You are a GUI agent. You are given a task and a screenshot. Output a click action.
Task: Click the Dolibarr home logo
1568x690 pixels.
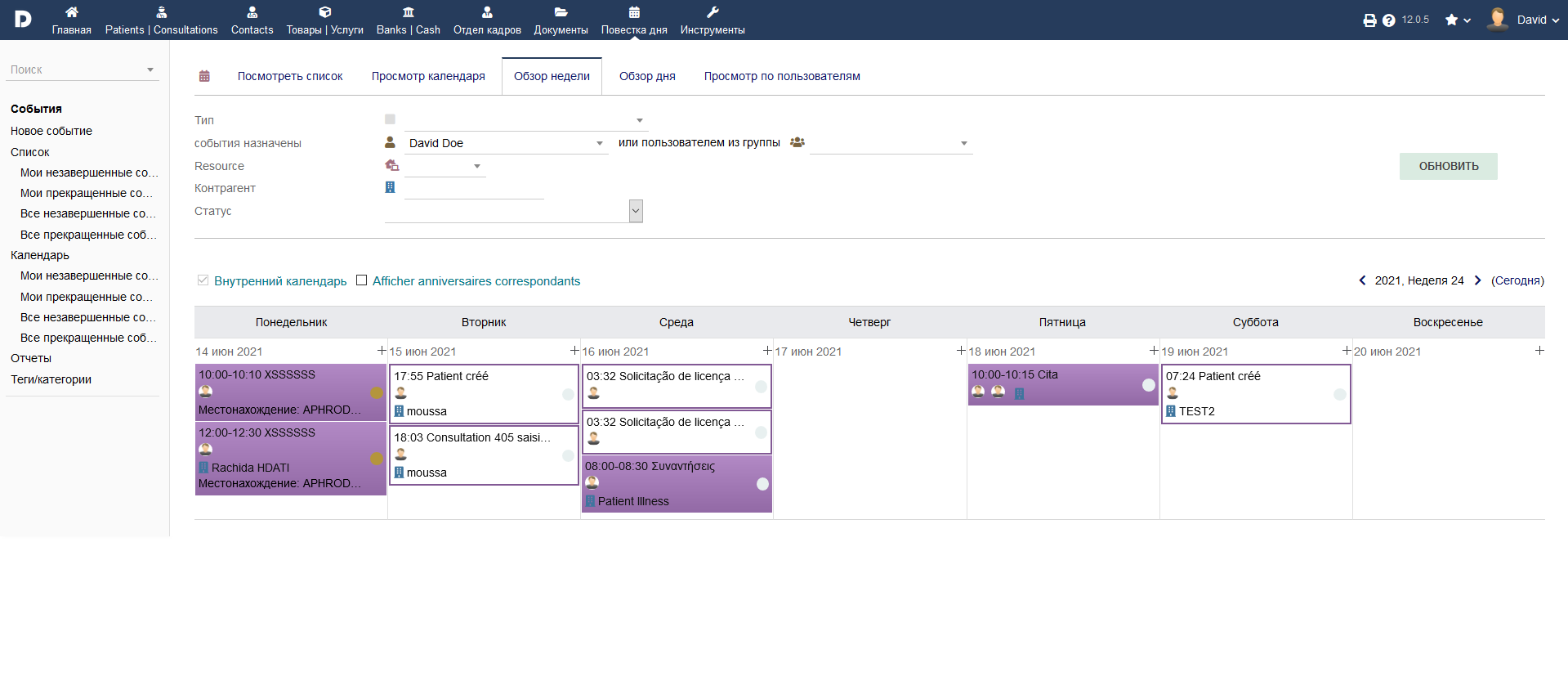click(23, 20)
